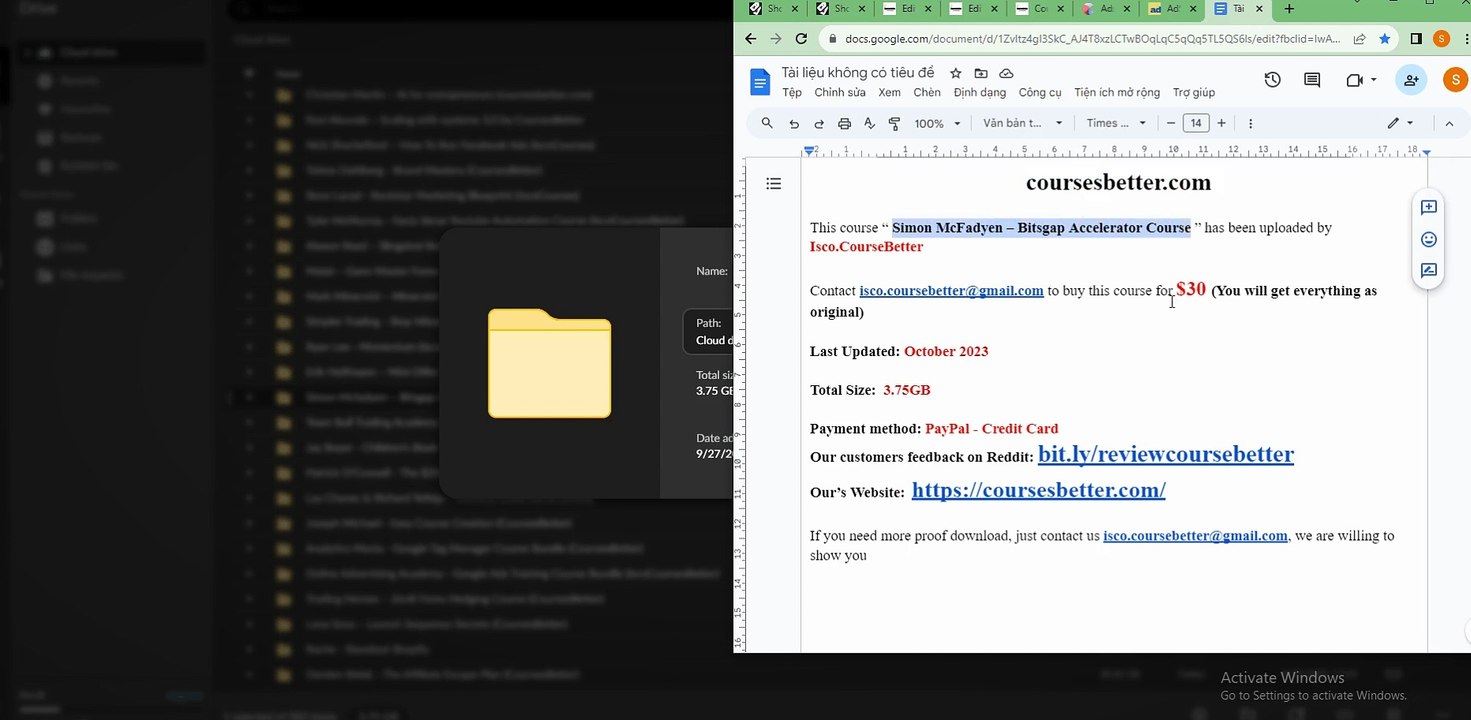Viewport: 1471px width, 720px height.
Task: Open the bit.ly/reviewcoursebetter link
Action: [1166, 454]
